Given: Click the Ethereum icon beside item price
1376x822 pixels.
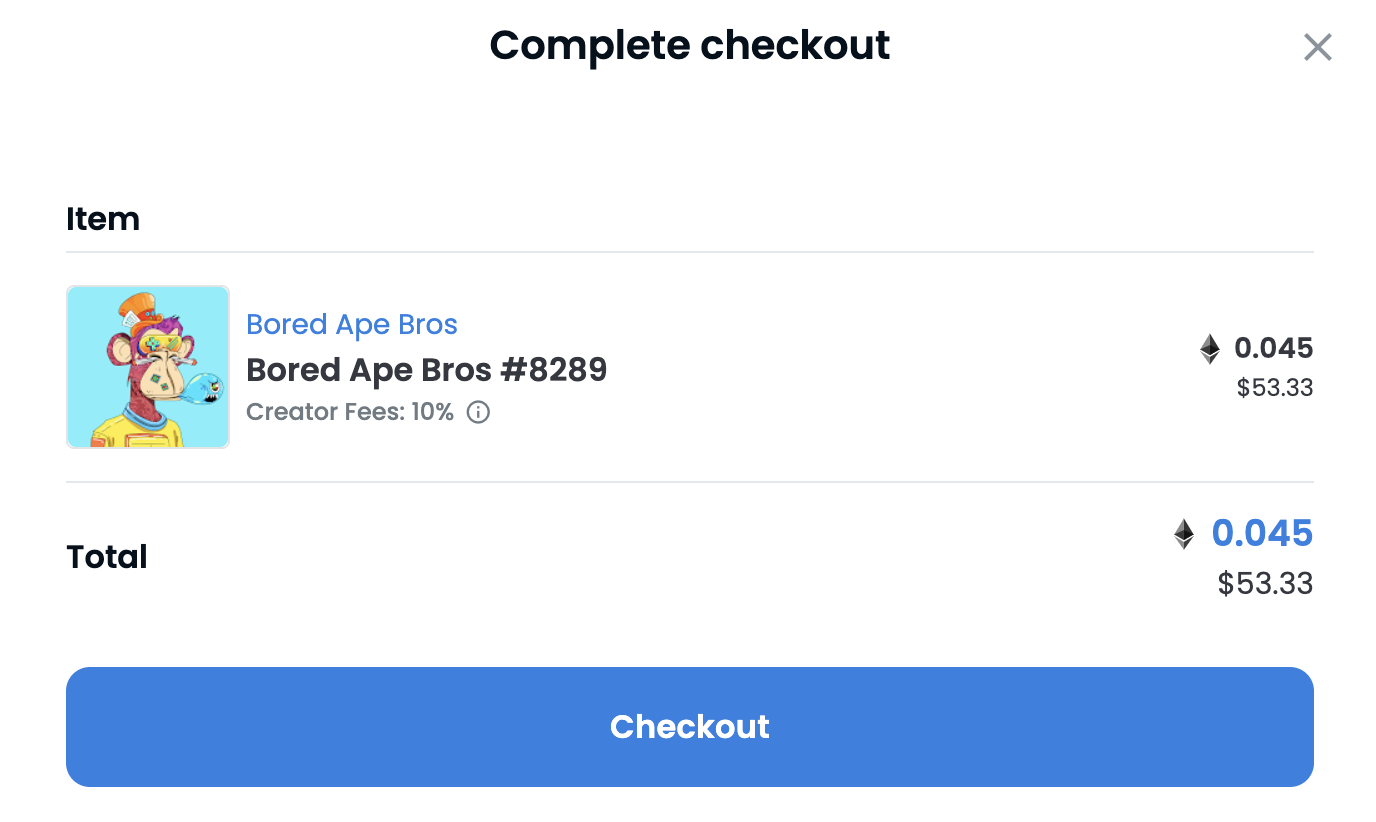Looking at the screenshot, I should click(1210, 348).
